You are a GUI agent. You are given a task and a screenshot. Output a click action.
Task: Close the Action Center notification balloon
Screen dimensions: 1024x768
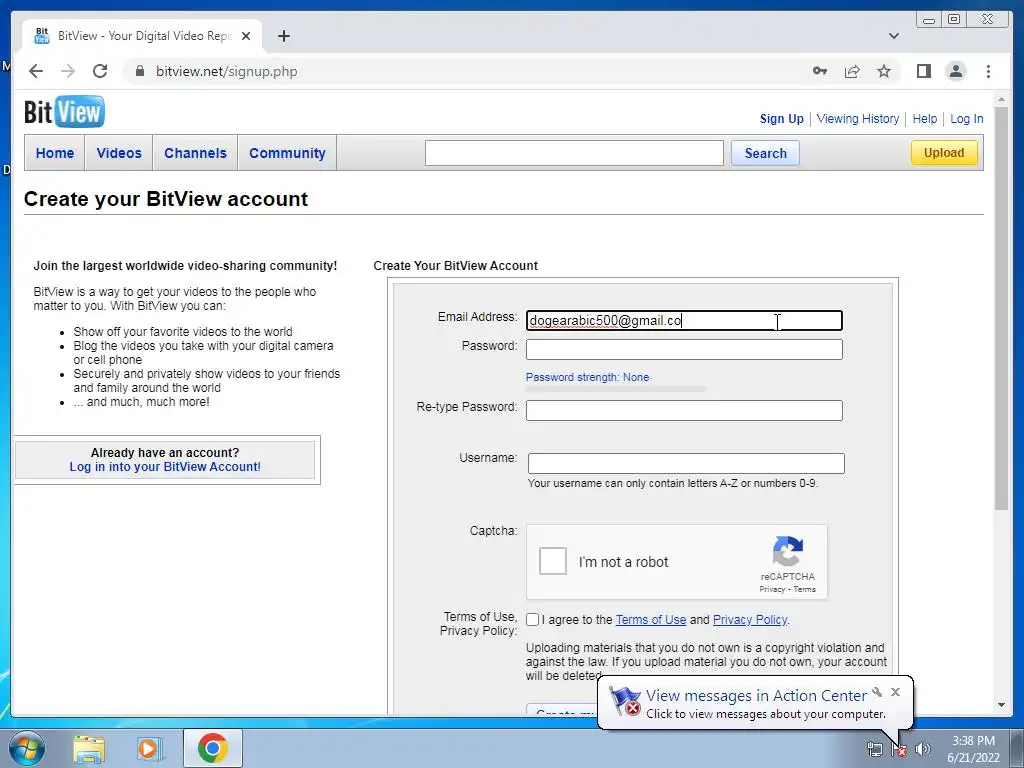point(895,692)
